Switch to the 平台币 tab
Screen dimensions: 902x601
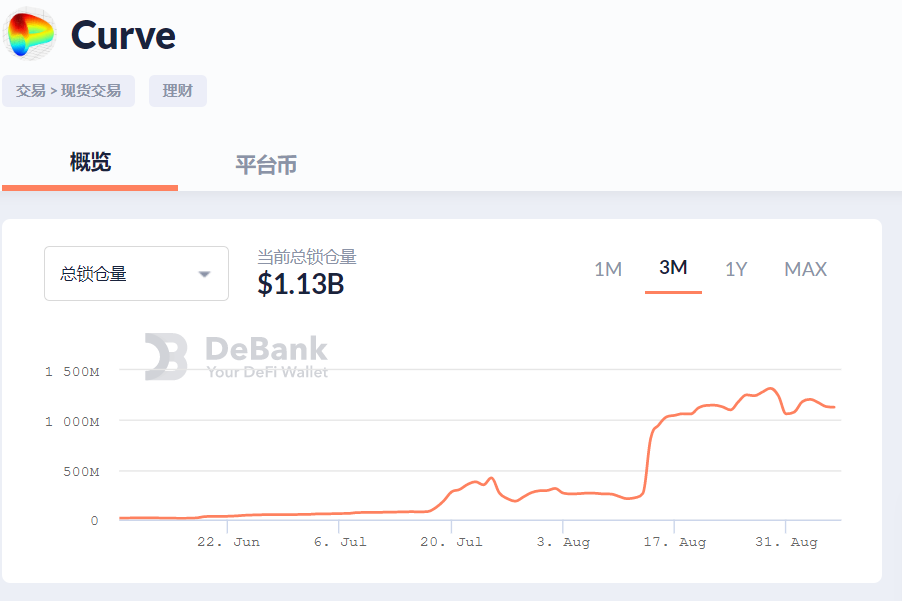pos(266,165)
